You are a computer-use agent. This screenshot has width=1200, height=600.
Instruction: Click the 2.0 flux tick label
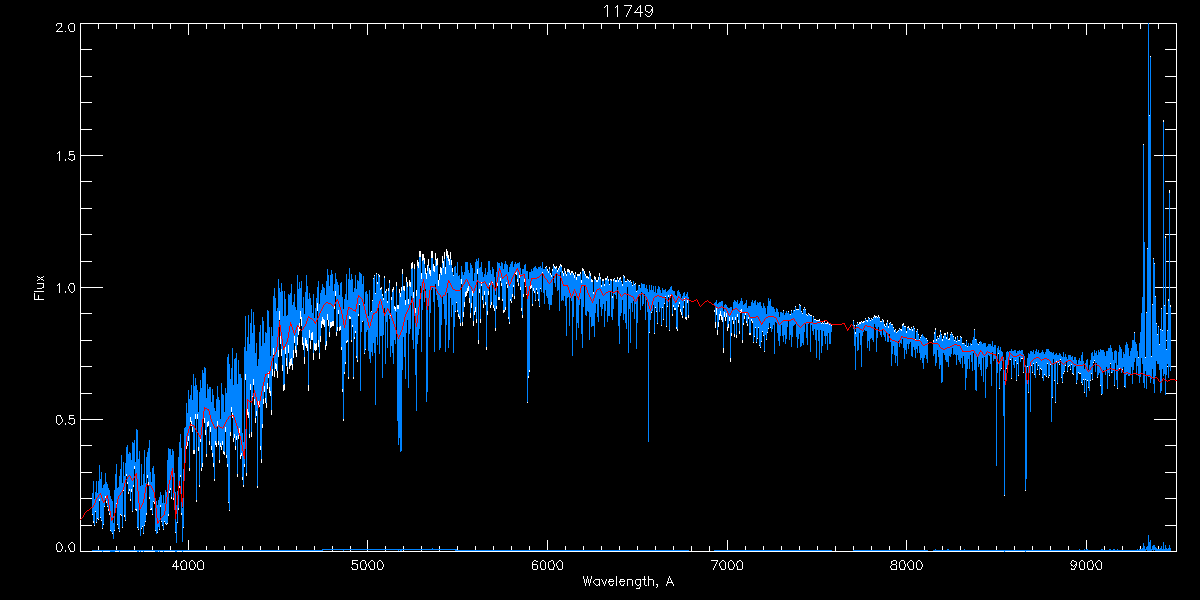(65, 28)
